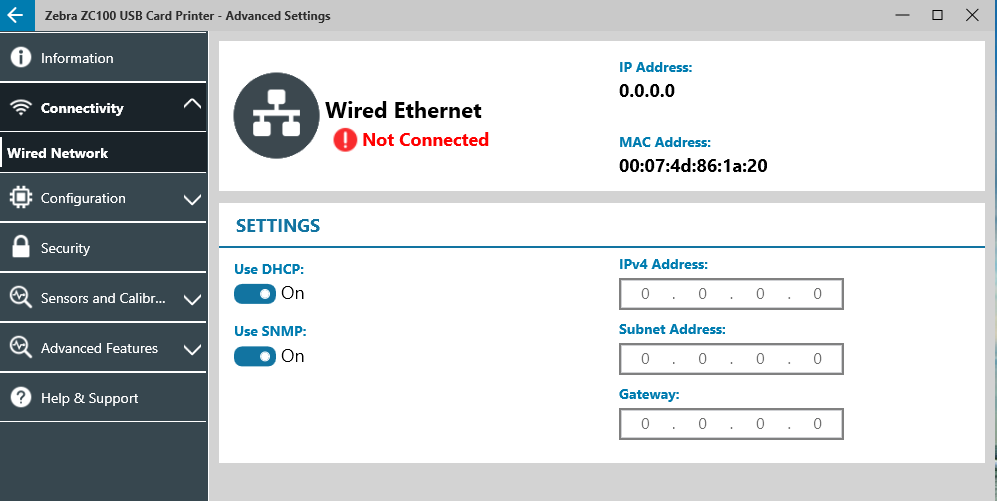Screen dimensions: 997x501
Task: Click the Connectivity wifi icon
Action: coord(21,107)
